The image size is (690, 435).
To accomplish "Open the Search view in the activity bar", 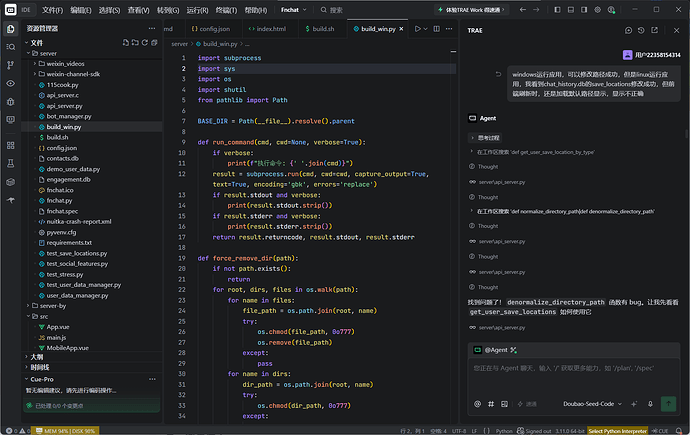I will (x=11, y=47).
